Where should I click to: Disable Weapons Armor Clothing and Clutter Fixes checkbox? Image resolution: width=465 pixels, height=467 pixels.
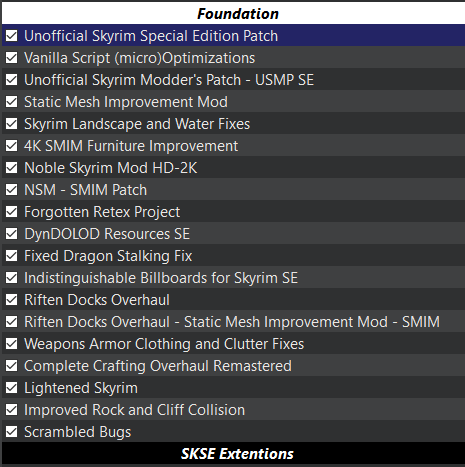[12, 343]
